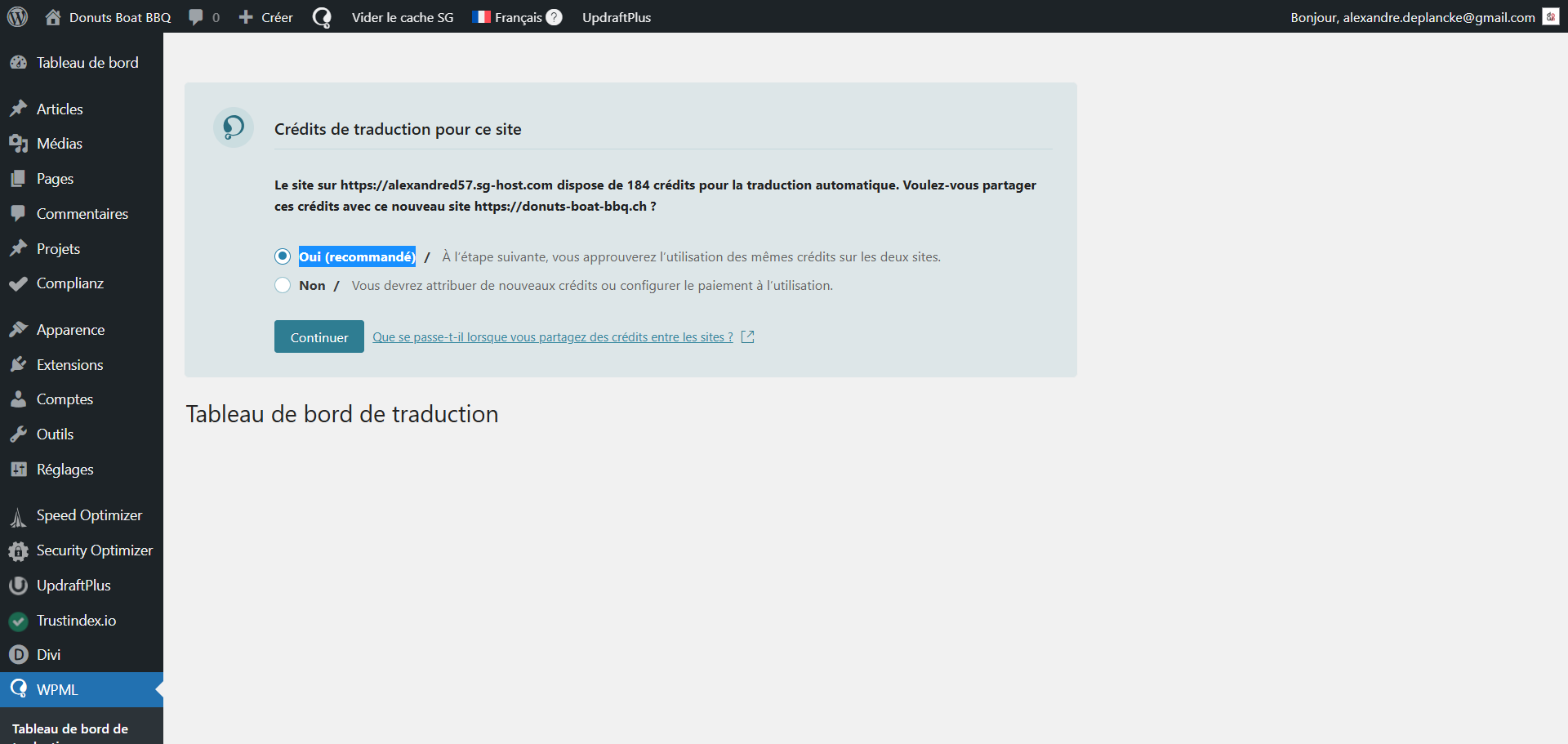Select the Oui (recommandé) radio button
This screenshot has width=1568, height=744.
[283, 256]
